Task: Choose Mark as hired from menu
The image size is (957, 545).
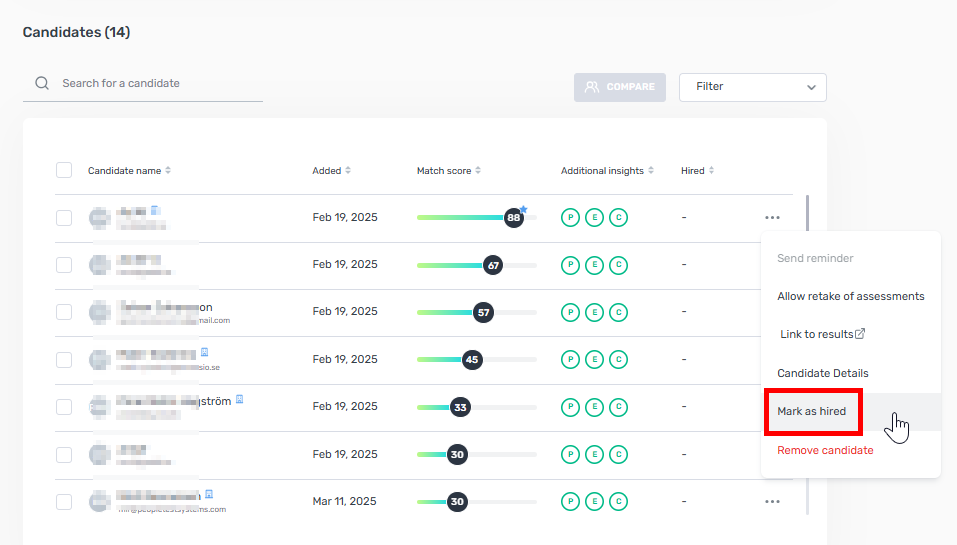Action: point(812,412)
